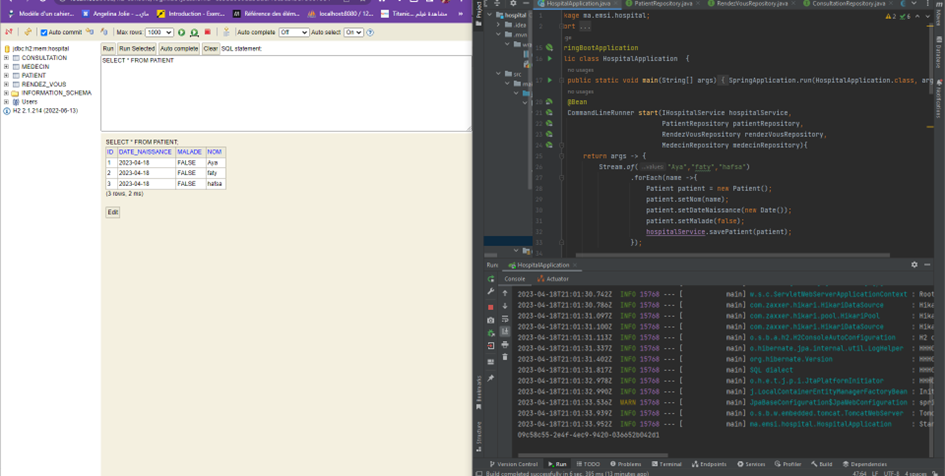Stop HospitalApplication with red stop icon
945x476 pixels.
click(491, 307)
